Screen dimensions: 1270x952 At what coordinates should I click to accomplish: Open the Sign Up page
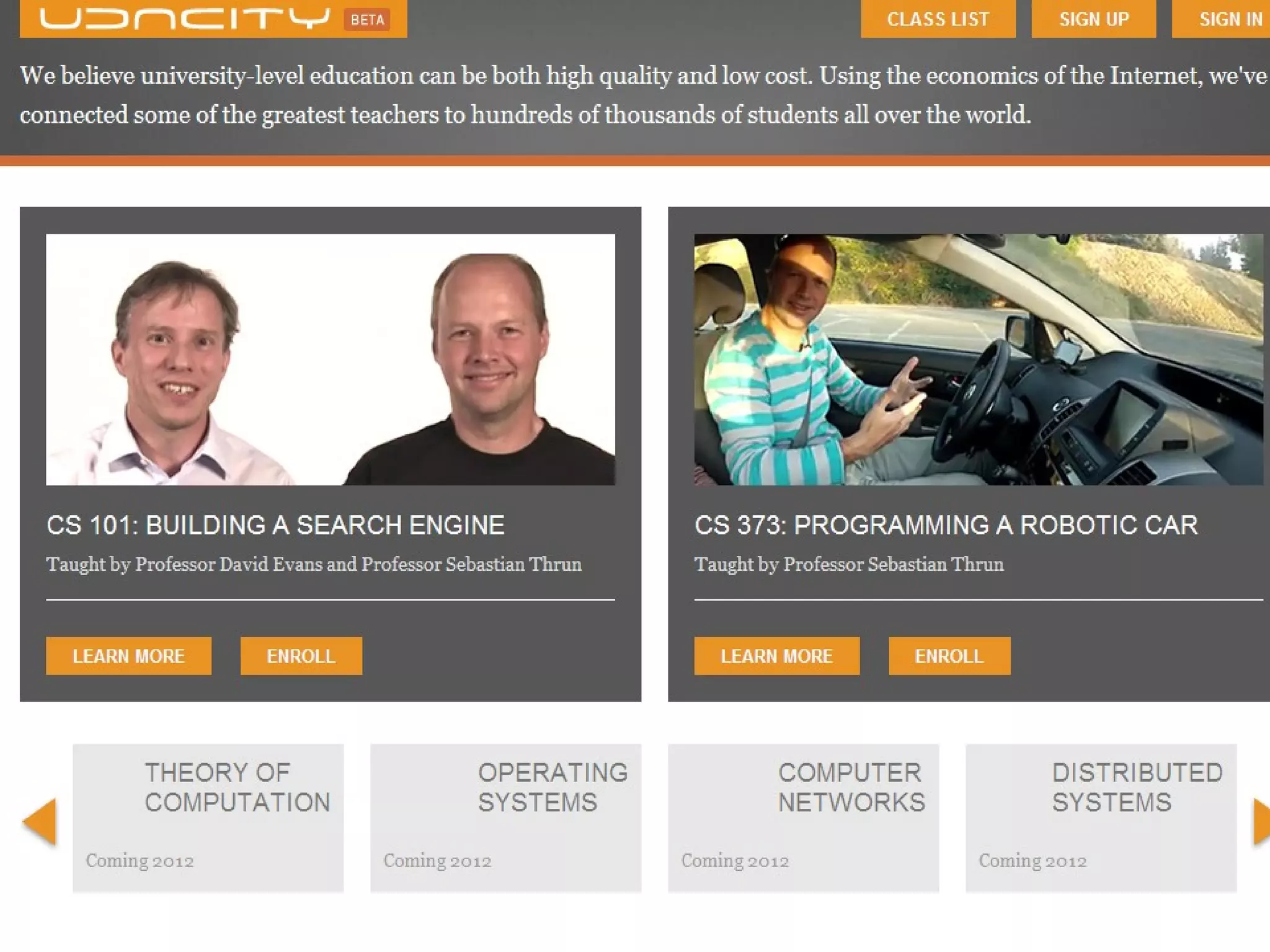point(1094,19)
